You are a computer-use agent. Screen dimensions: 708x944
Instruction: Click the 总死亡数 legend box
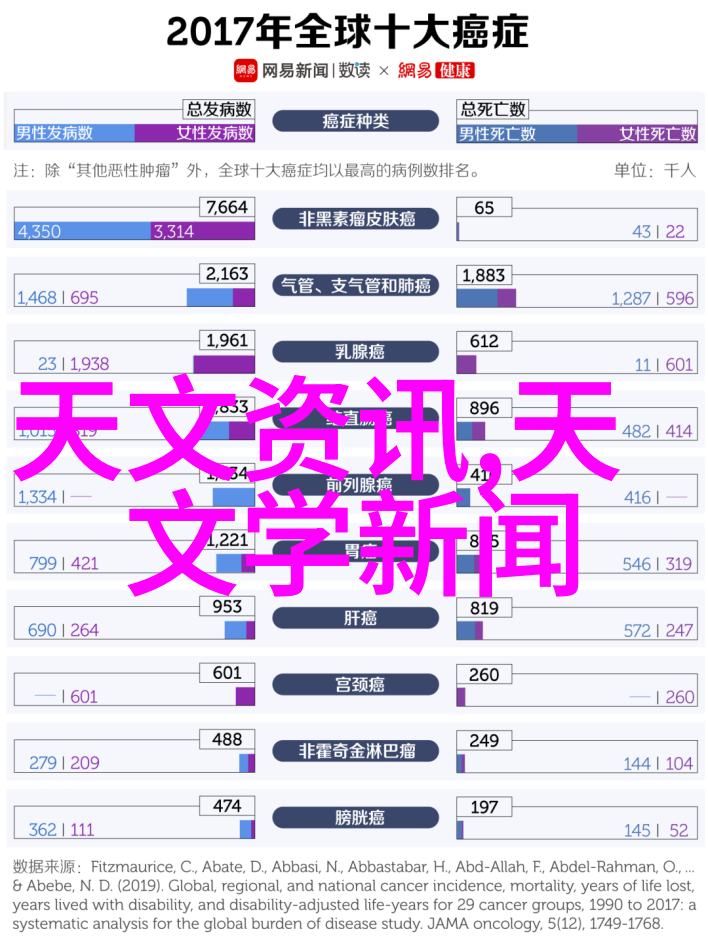tap(492, 109)
